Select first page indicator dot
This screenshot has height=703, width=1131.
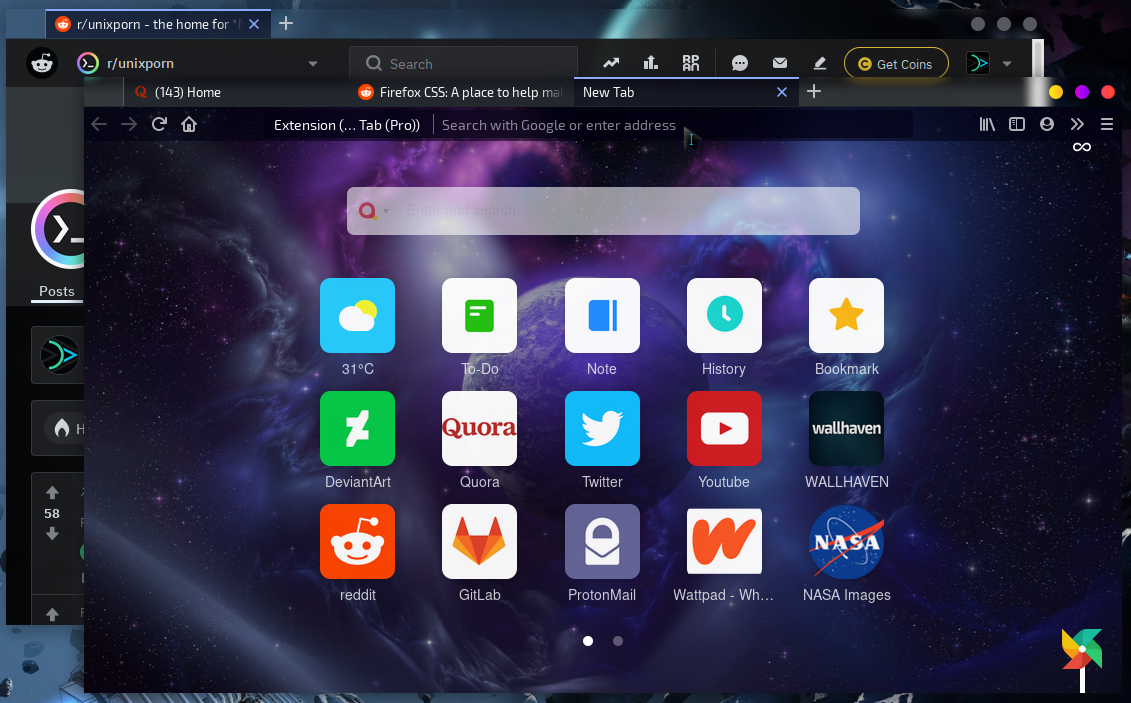coord(588,641)
